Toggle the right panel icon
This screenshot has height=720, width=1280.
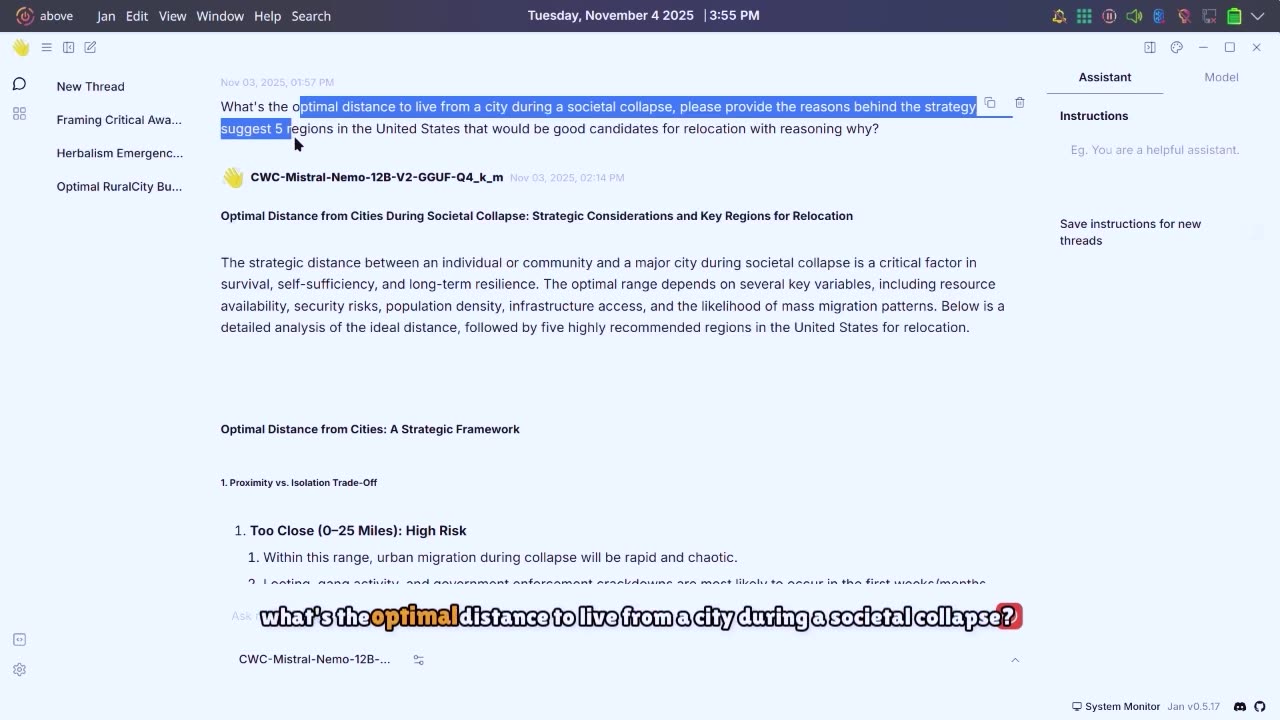(1150, 47)
